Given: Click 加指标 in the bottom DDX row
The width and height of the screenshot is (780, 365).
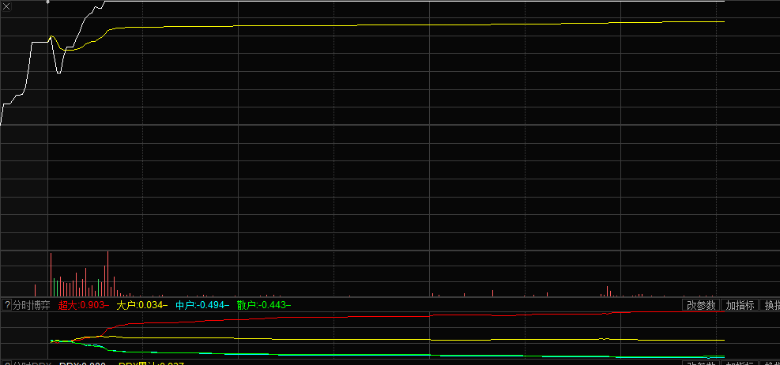Looking at the screenshot, I should point(740,363).
